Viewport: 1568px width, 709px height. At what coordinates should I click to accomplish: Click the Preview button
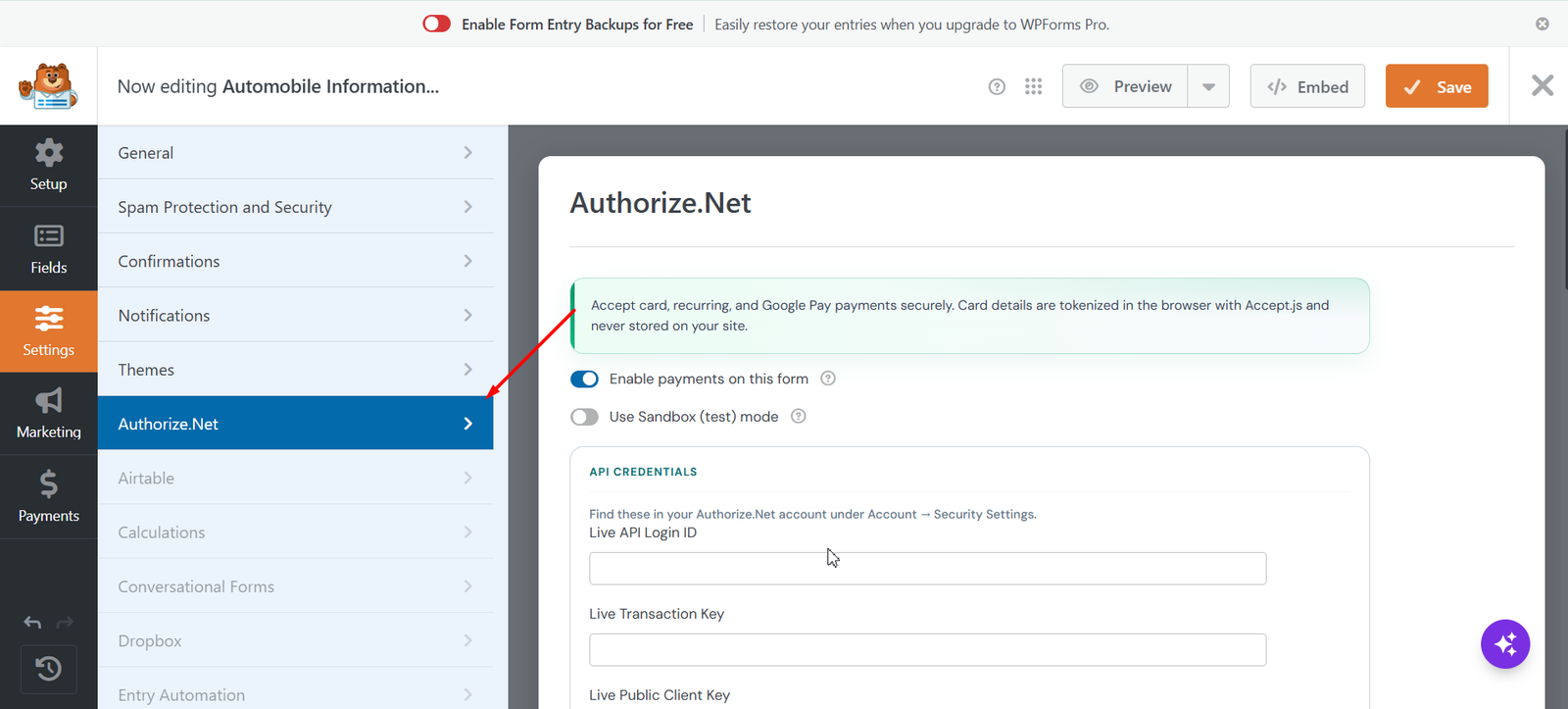[x=1125, y=86]
